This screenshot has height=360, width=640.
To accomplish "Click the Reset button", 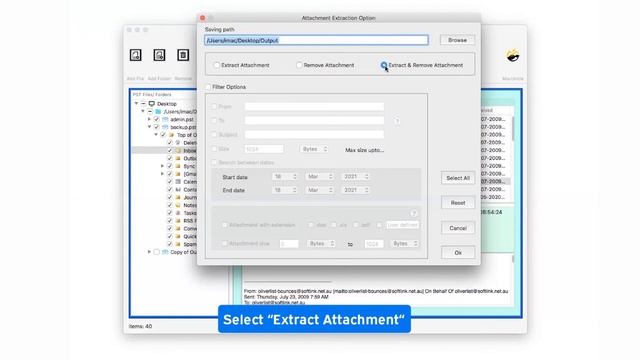I will [458, 203].
